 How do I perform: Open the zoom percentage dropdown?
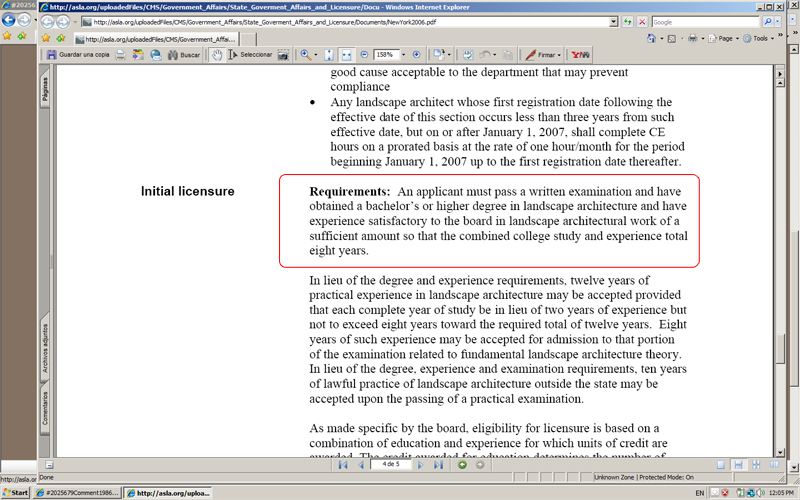[404, 54]
